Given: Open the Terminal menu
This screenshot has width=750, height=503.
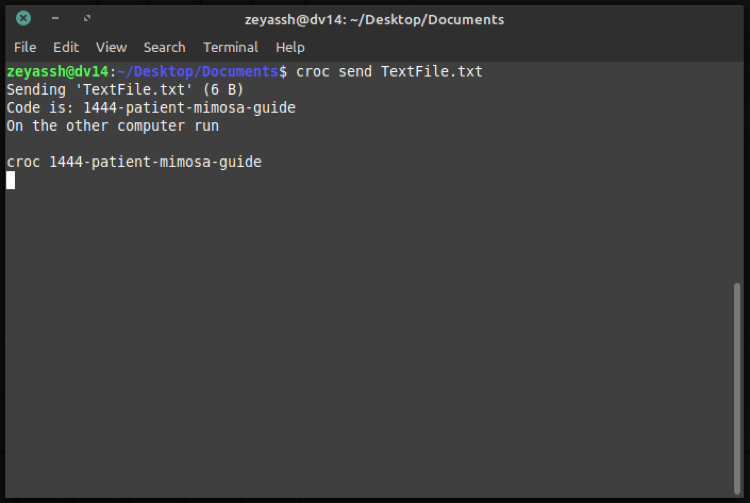Looking at the screenshot, I should [230, 47].
